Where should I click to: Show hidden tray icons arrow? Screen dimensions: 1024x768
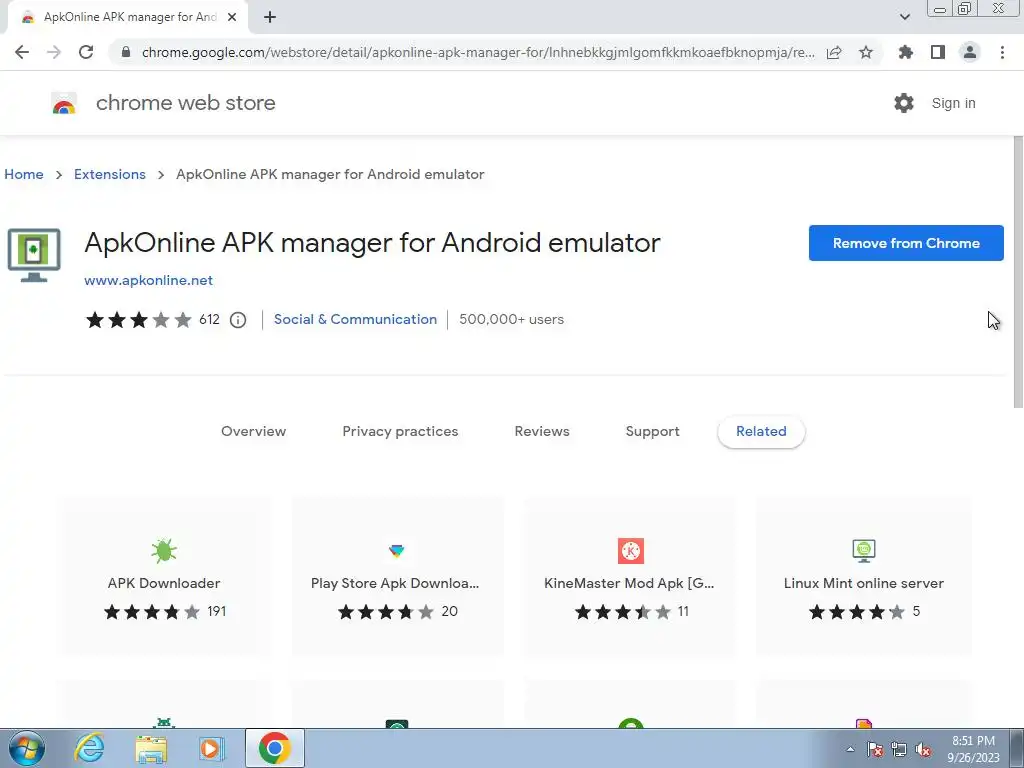point(850,749)
